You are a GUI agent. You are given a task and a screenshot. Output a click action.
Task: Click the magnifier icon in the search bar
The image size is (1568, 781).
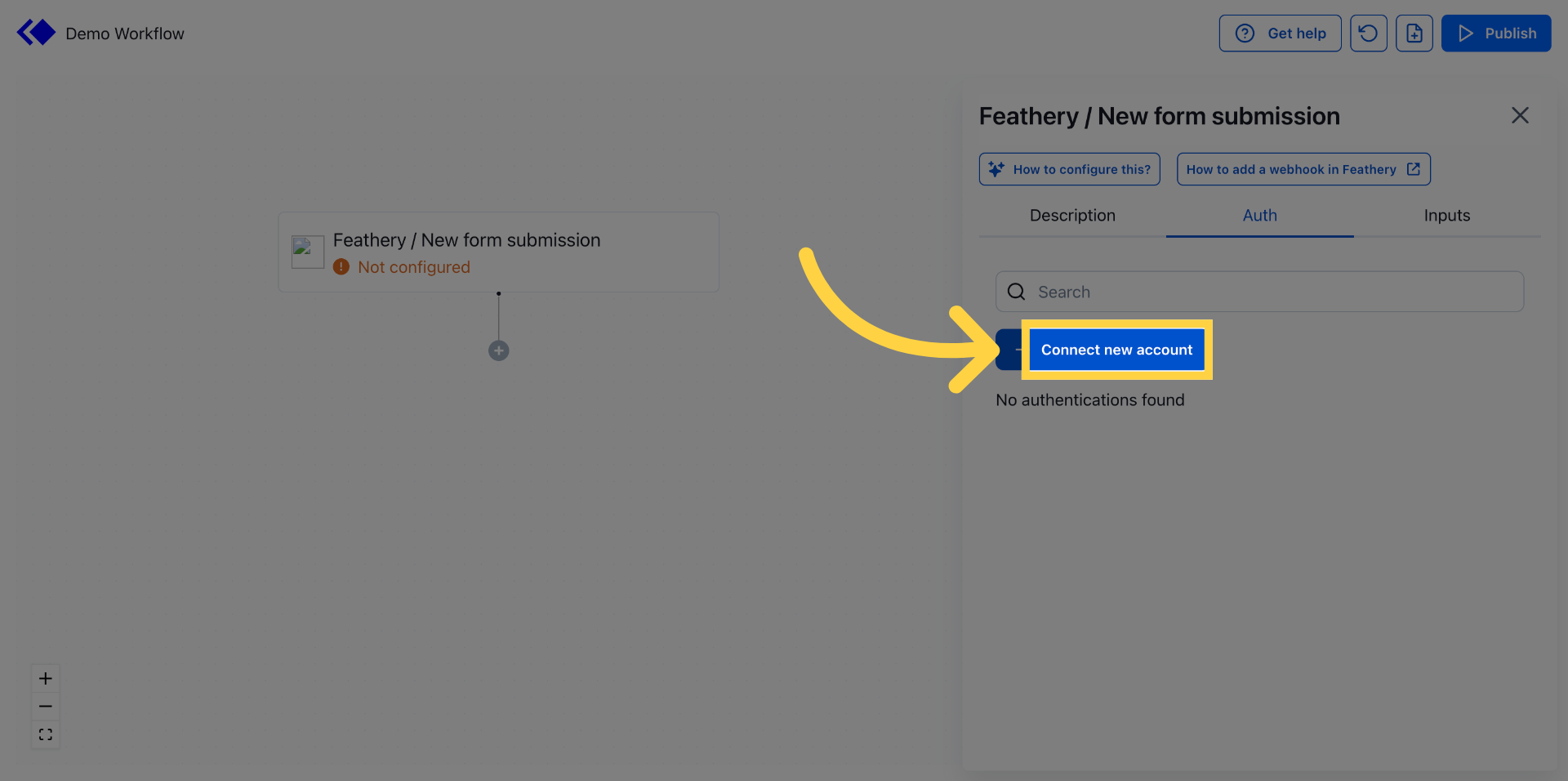click(1015, 291)
